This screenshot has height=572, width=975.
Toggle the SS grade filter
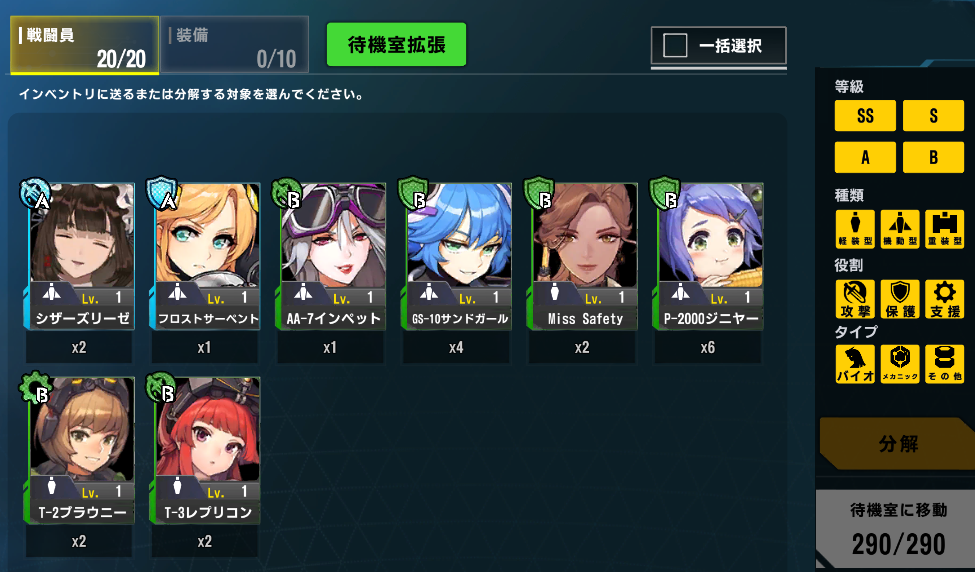(865, 116)
